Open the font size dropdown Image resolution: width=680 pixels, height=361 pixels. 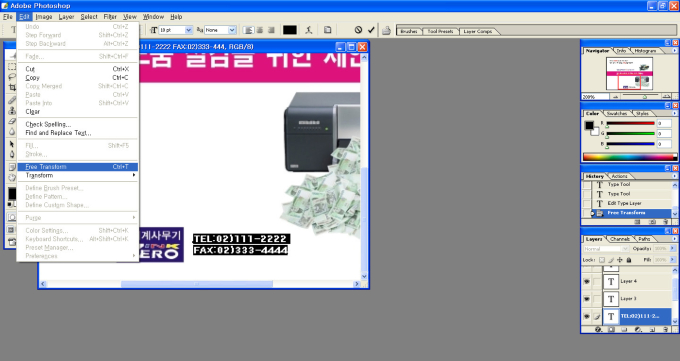188,30
